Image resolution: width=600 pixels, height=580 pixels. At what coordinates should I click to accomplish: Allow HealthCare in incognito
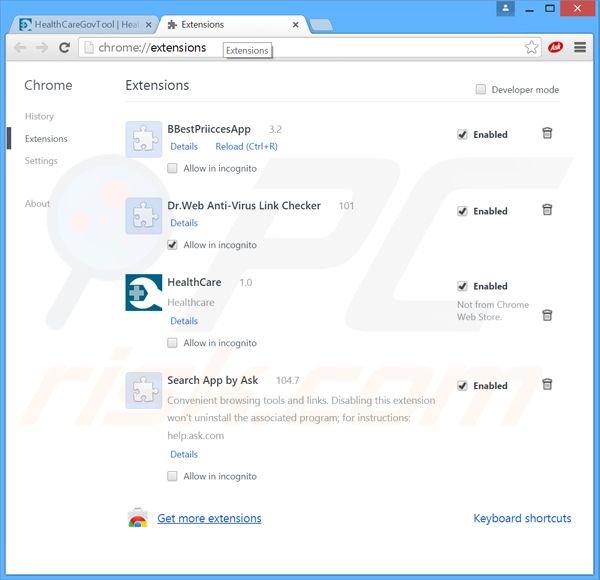[172, 343]
